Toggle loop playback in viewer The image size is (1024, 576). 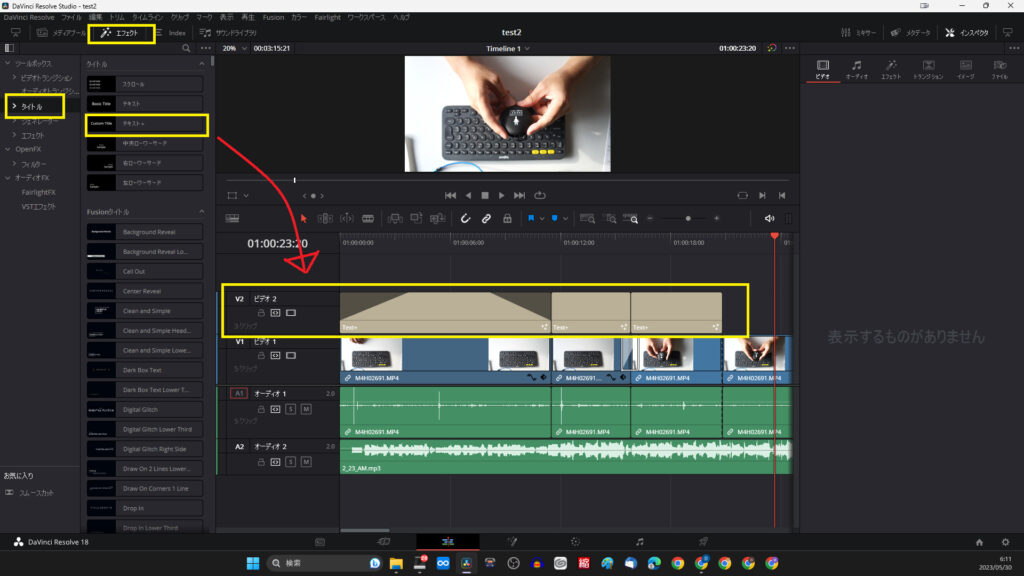pos(540,195)
